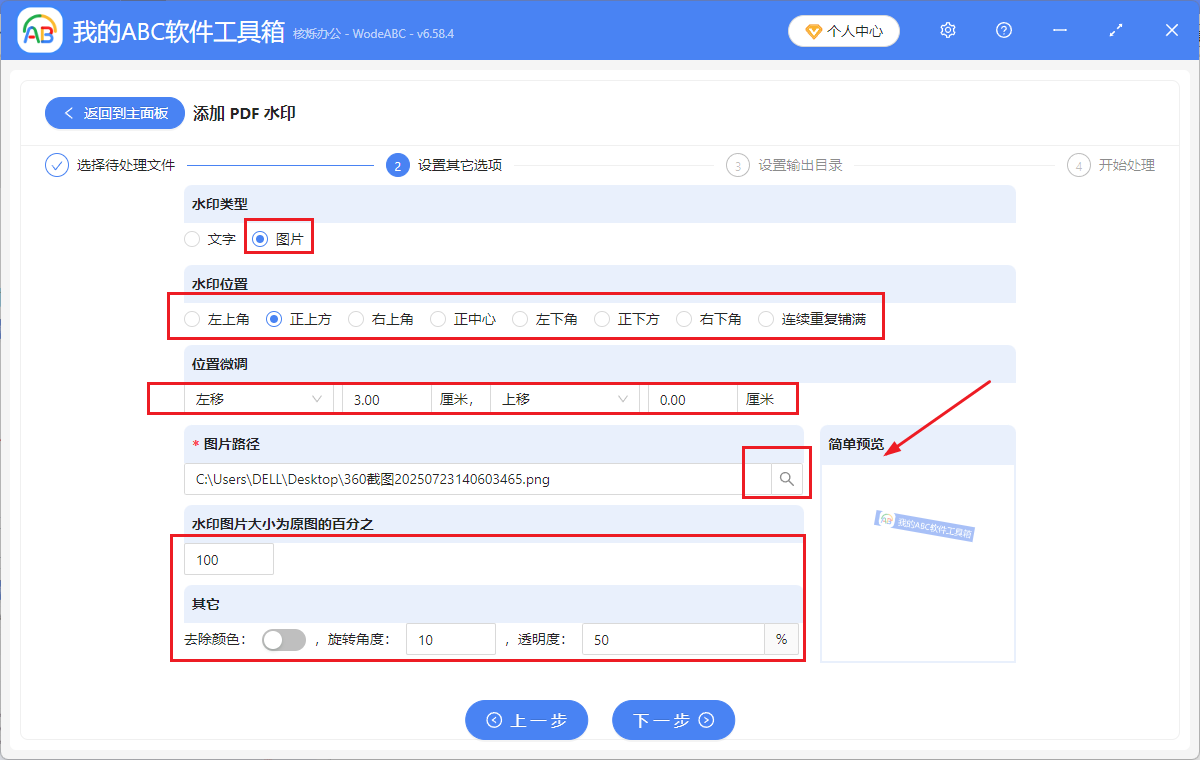Click the step 1 checkmark circle icon

[x=57, y=165]
